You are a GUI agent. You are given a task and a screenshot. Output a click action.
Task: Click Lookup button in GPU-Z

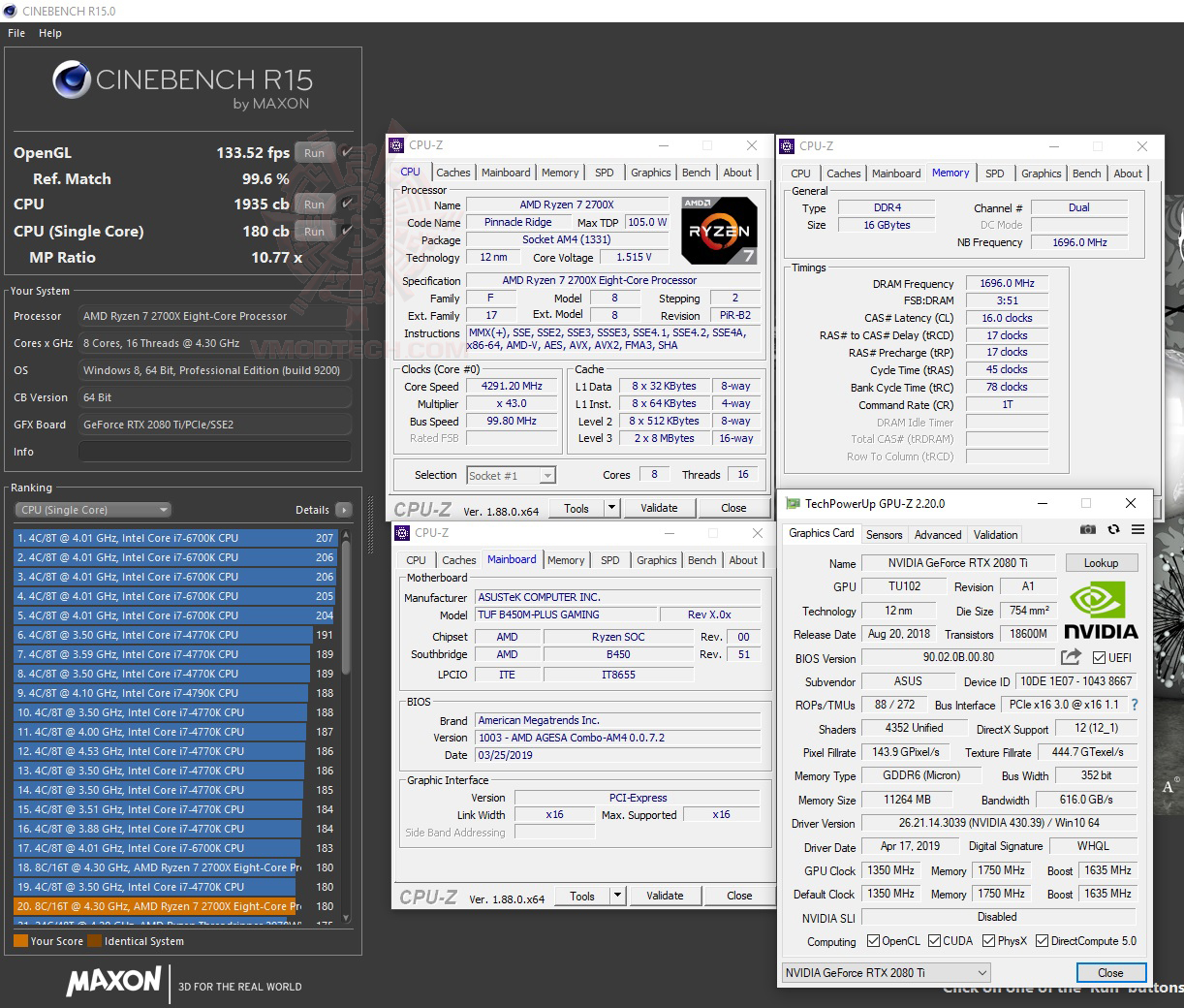pos(1101,563)
